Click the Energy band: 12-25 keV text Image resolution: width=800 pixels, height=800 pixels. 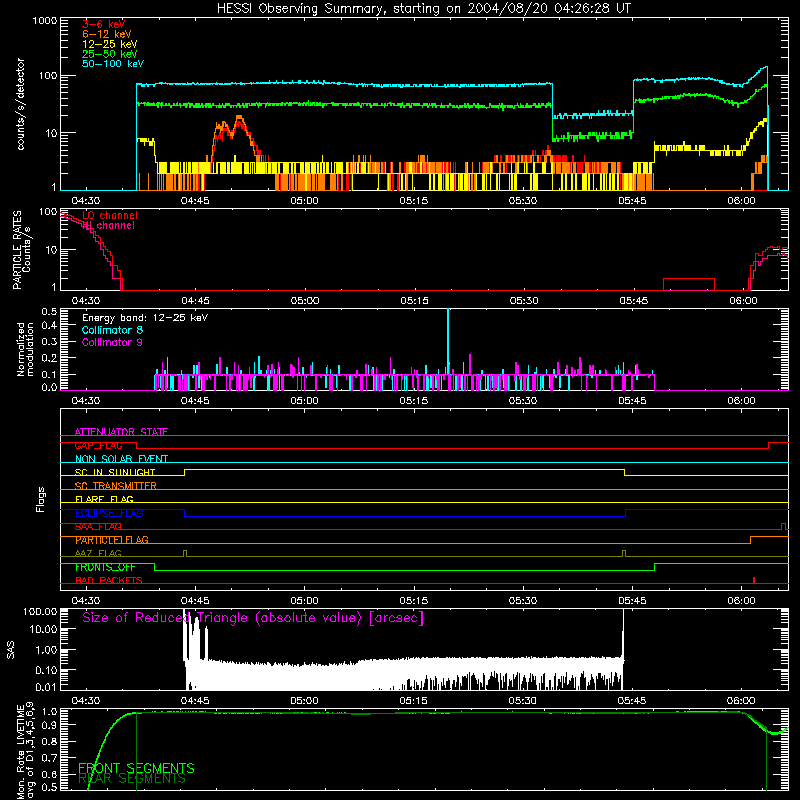[x=145, y=318]
